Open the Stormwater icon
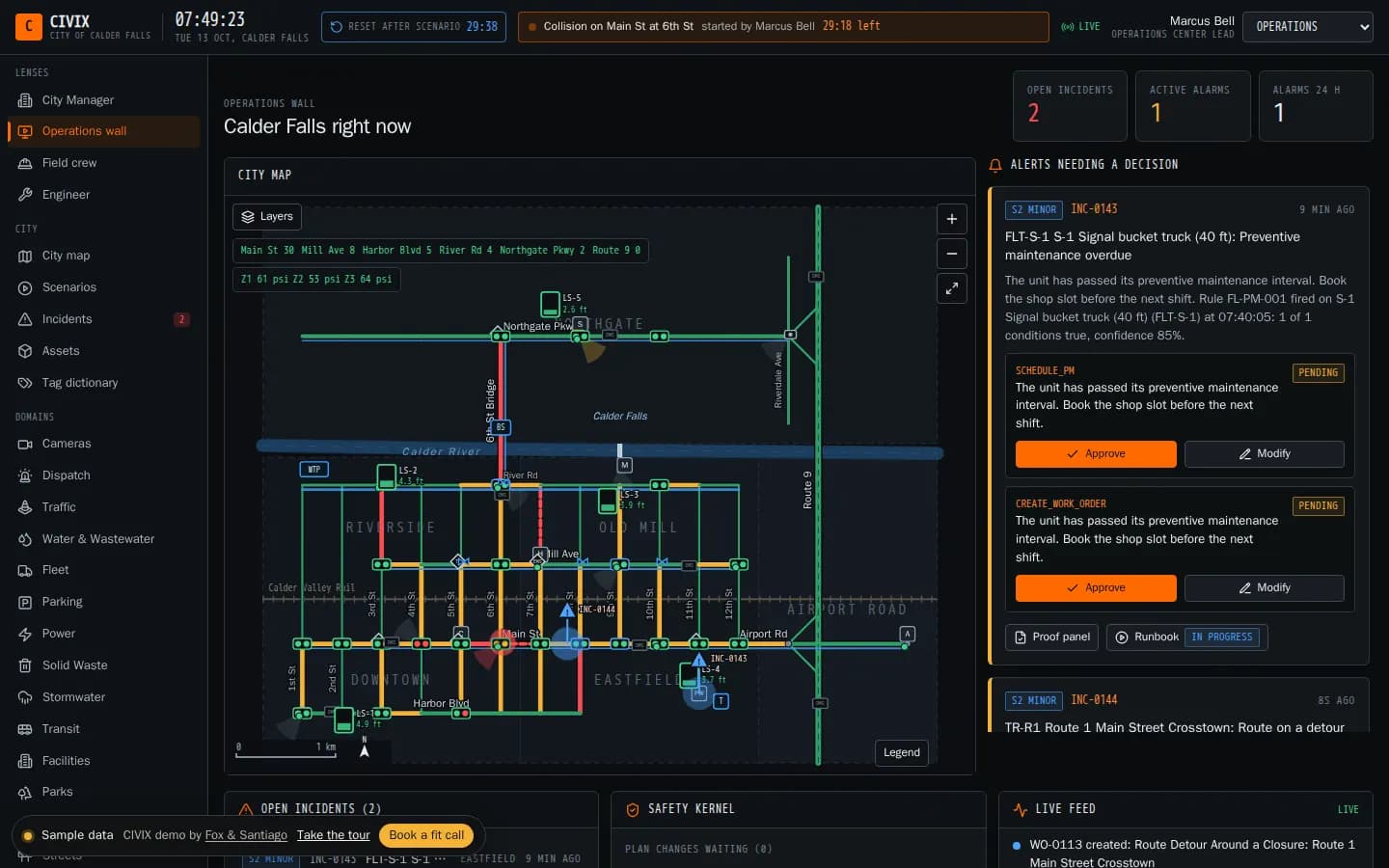Screen dimensions: 1389x868 pos(25,697)
